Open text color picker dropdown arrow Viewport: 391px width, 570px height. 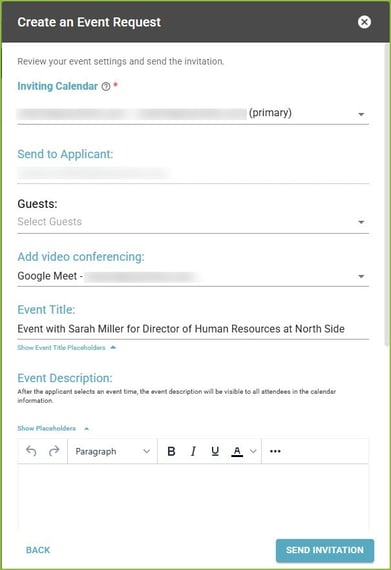(x=253, y=451)
